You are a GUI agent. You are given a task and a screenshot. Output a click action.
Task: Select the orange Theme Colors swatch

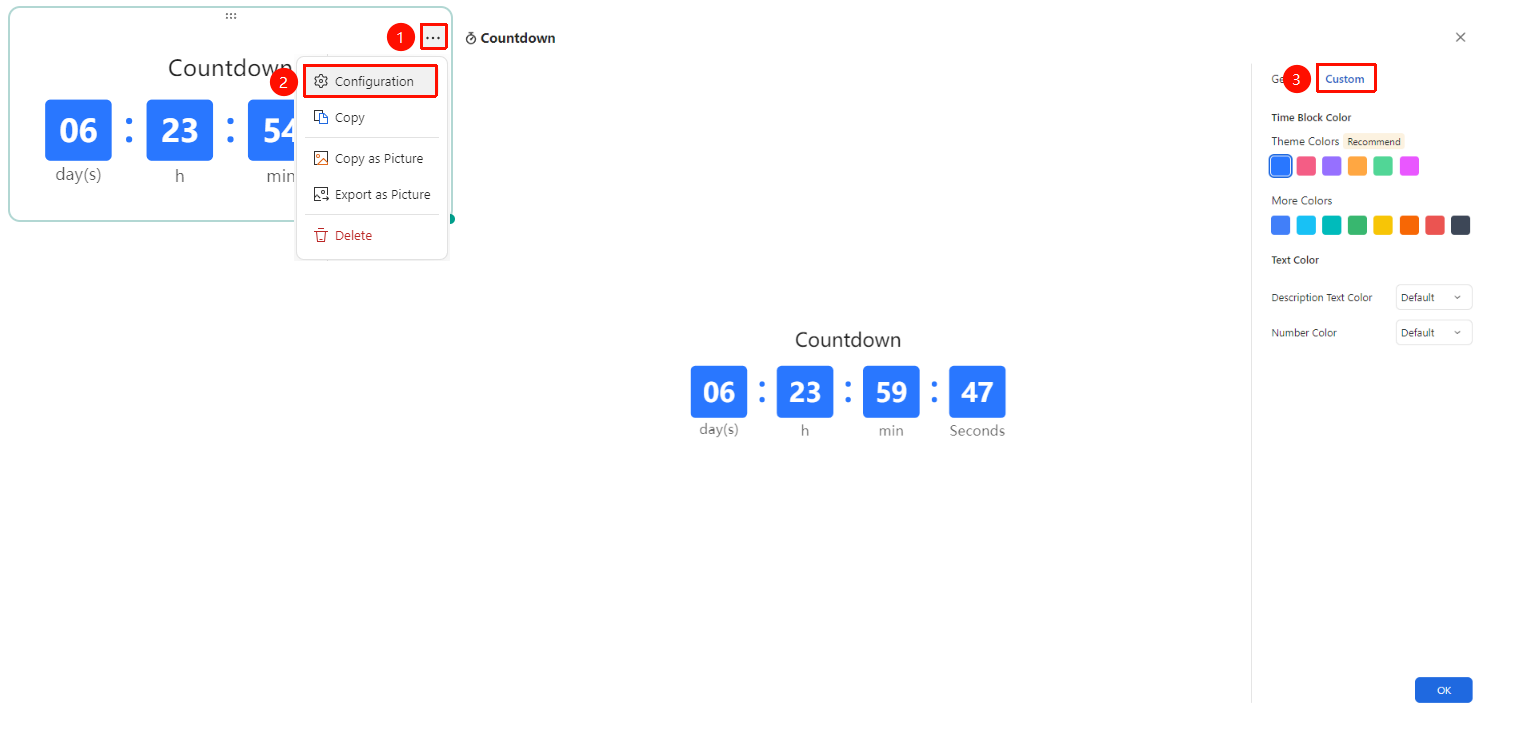pyautogui.click(x=1357, y=166)
